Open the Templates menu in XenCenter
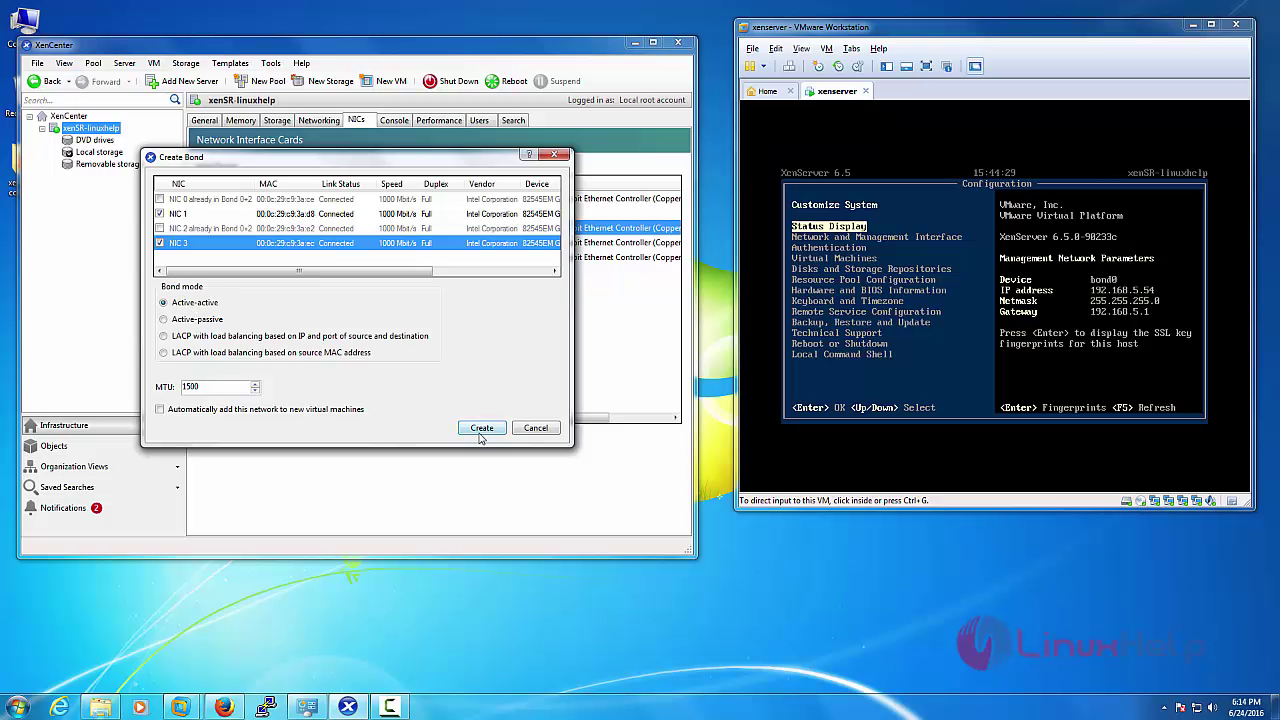Viewport: 1280px width, 720px height. pos(230,63)
